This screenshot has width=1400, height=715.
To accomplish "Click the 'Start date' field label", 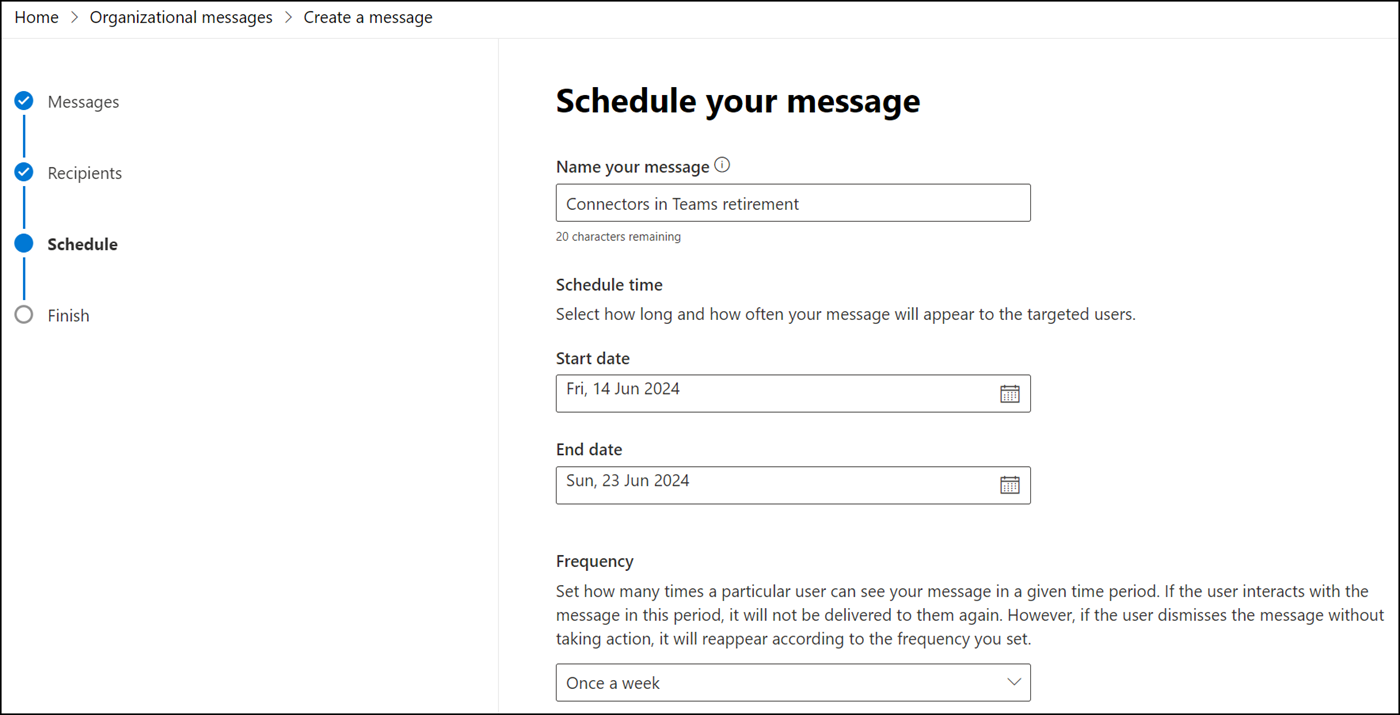I will (593, 358).
